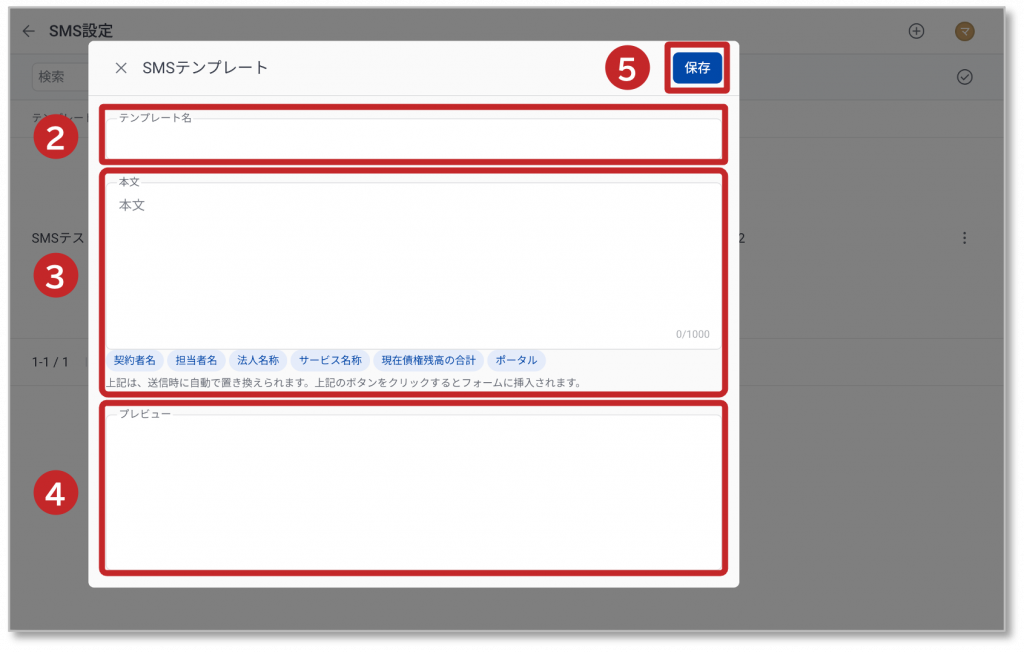This screenshot has width=1024, height=652.
Task: Click the check circle icon
Action: pos(965,77)
